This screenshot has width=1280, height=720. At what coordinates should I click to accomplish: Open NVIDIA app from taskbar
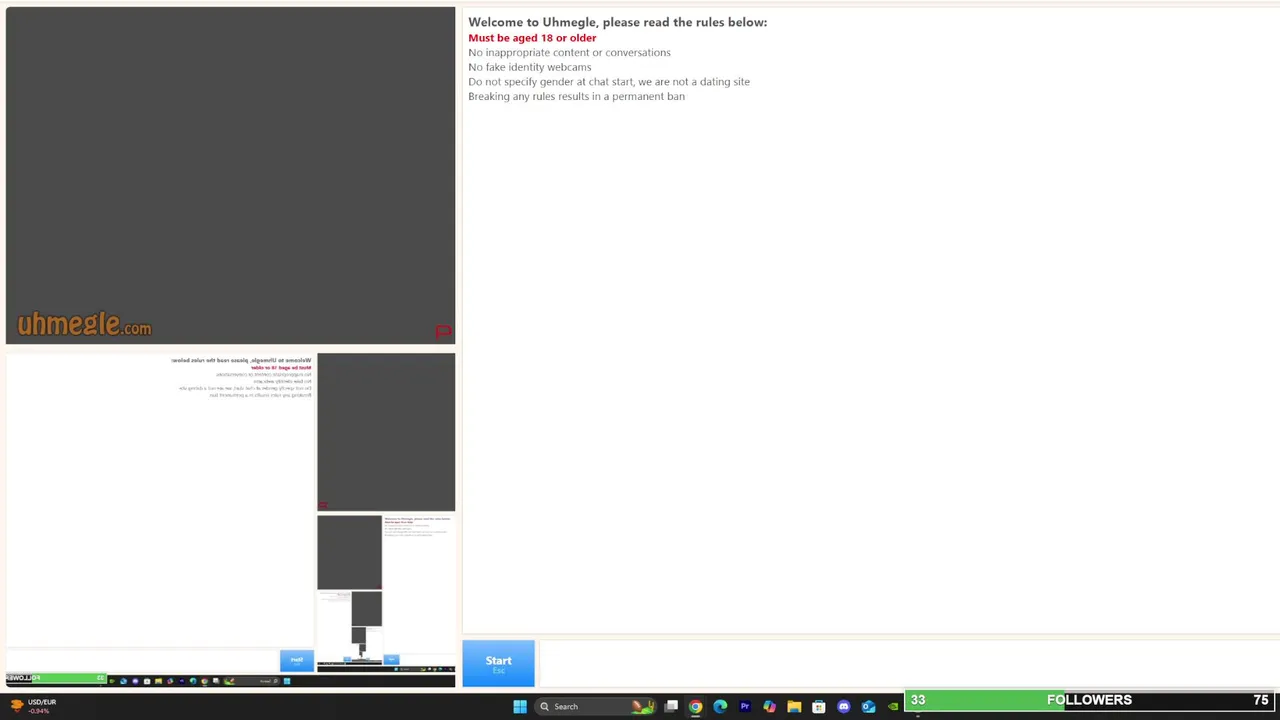(893, 707)
